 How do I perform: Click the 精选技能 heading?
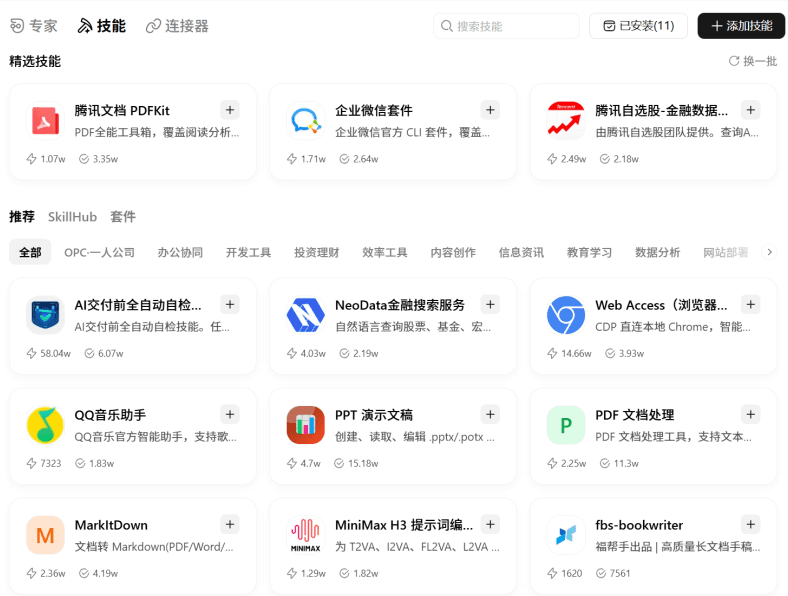tap(35, 61)
